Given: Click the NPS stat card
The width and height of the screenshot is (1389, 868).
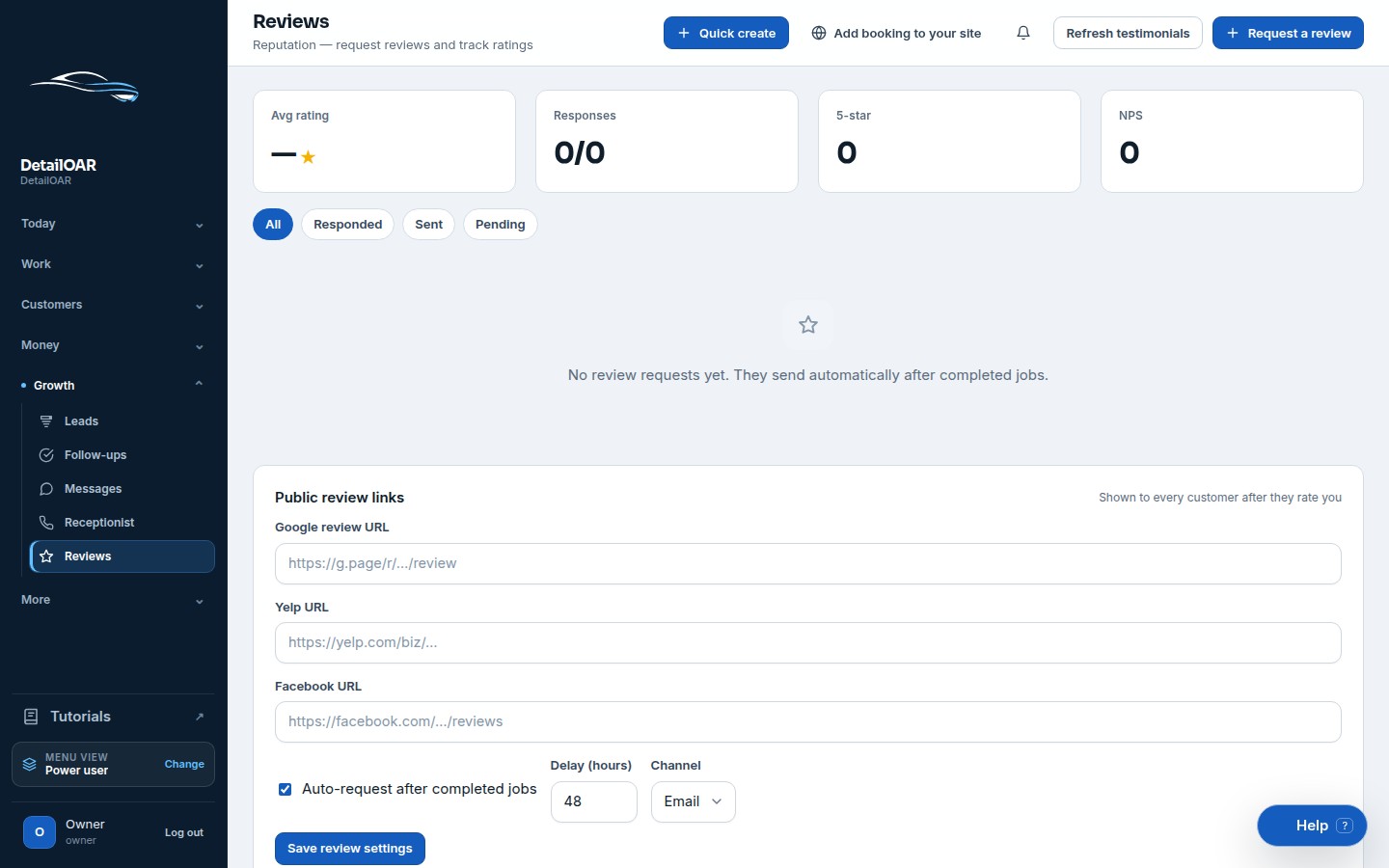Looking at the screenshot, I should click(x=1232, y=141).
